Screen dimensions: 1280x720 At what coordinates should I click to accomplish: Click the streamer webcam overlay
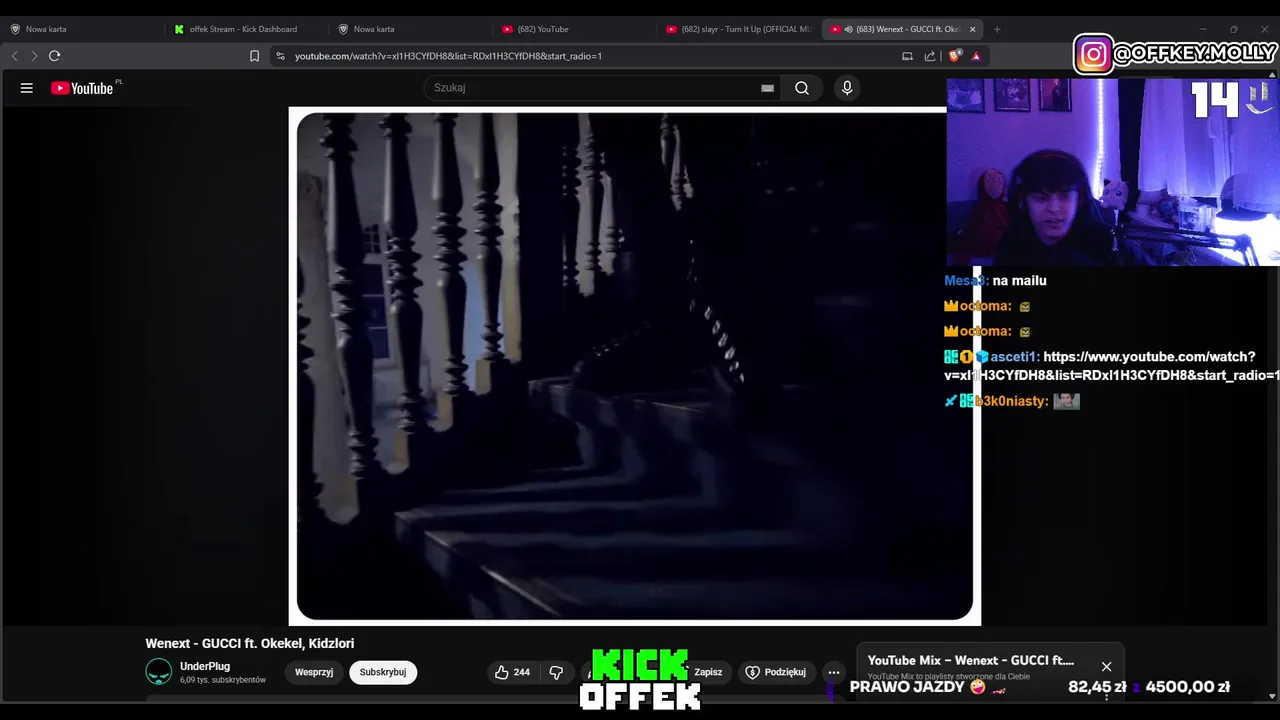pos(1113,172)
